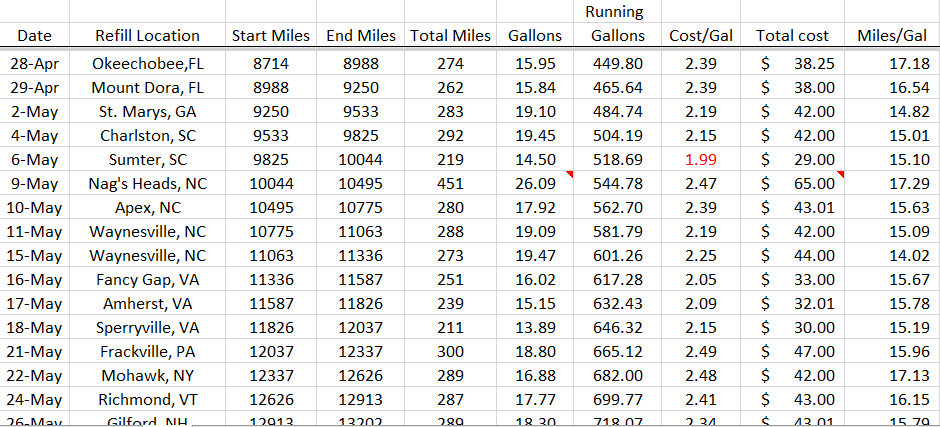Select the $65.00 total cost cell
The image size is (940, 427).
point(792,184)
